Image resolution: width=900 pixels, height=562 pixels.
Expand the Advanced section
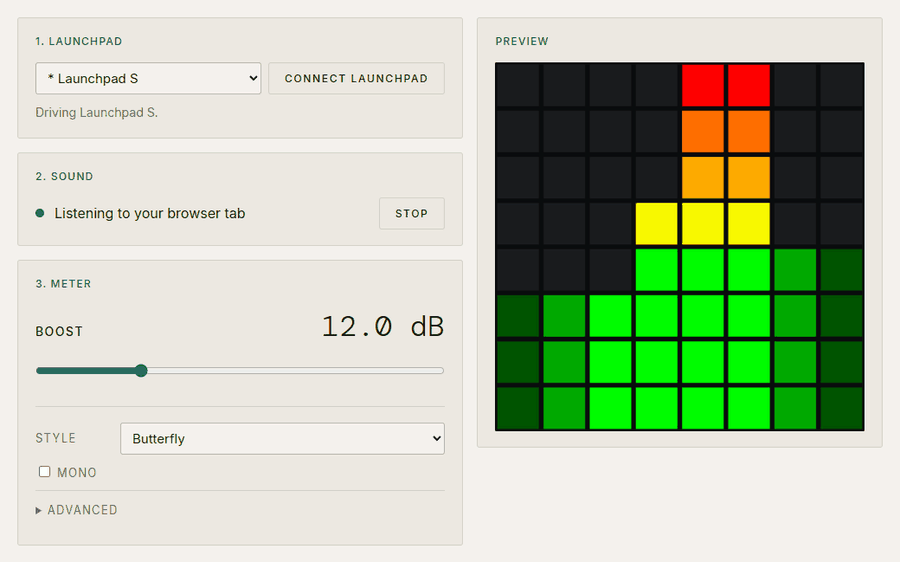click(76, 510)
